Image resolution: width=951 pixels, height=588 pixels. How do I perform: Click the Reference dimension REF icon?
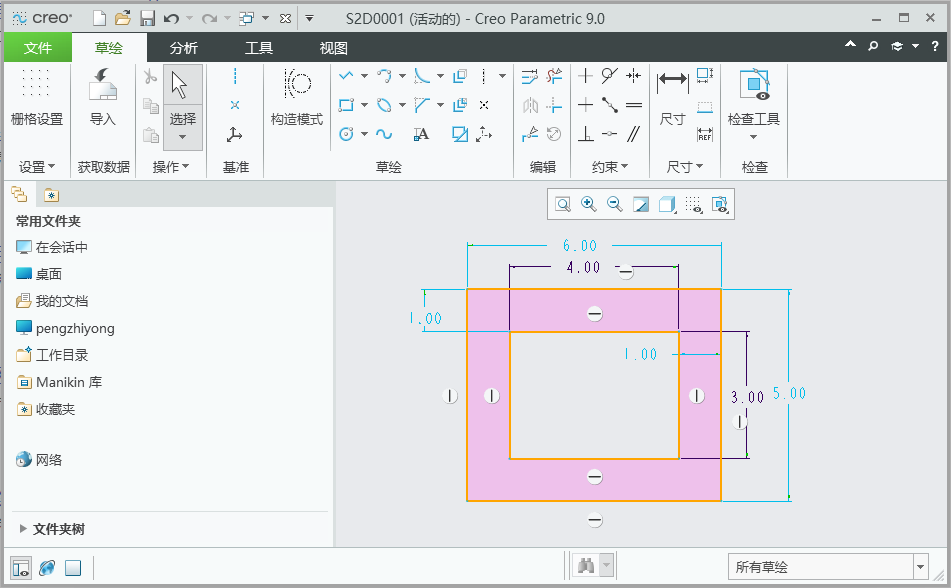(705, 134)
